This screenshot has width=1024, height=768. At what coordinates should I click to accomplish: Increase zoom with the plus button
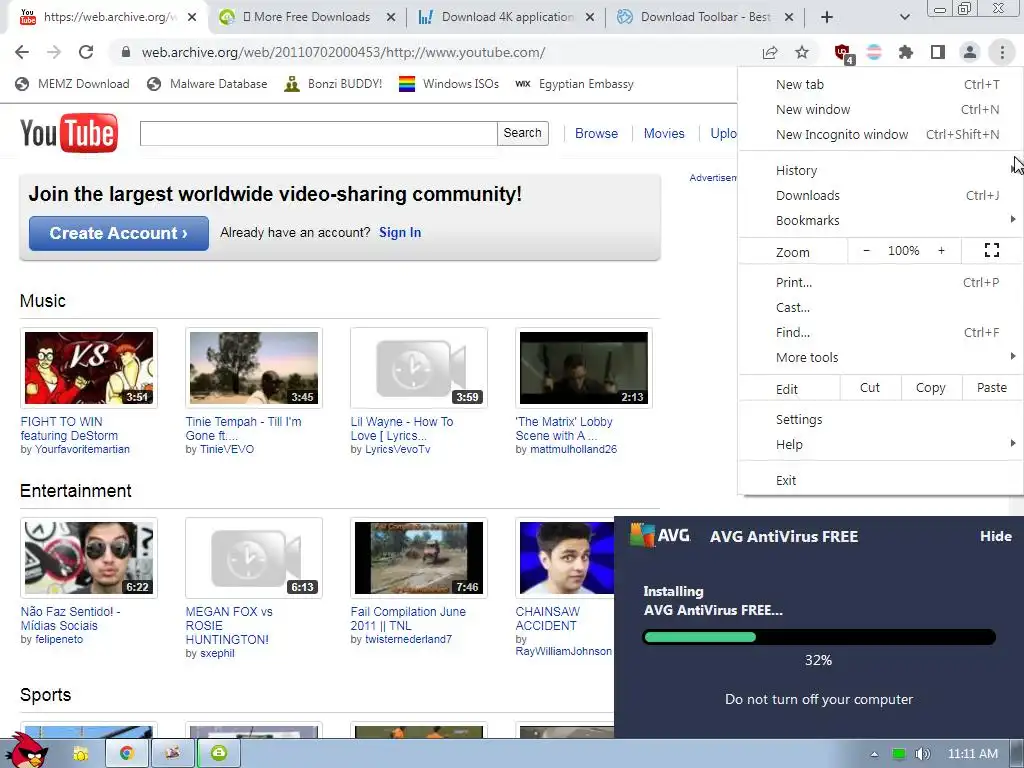pyautogui.click(x=941, y=251)
